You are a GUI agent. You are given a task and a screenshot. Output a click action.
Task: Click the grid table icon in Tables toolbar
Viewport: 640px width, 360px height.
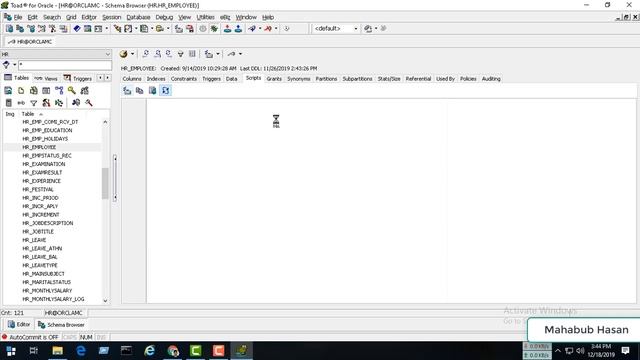click(46, 91)
